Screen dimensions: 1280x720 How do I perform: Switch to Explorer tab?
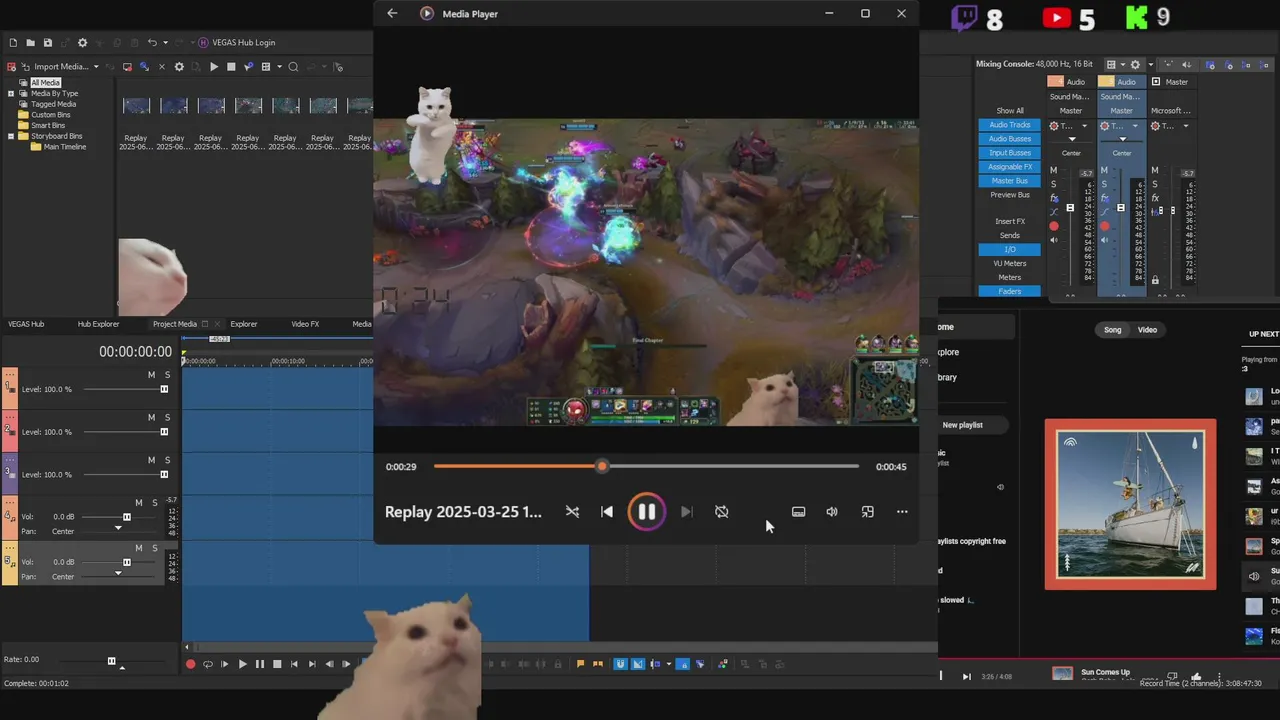point(244,324)
